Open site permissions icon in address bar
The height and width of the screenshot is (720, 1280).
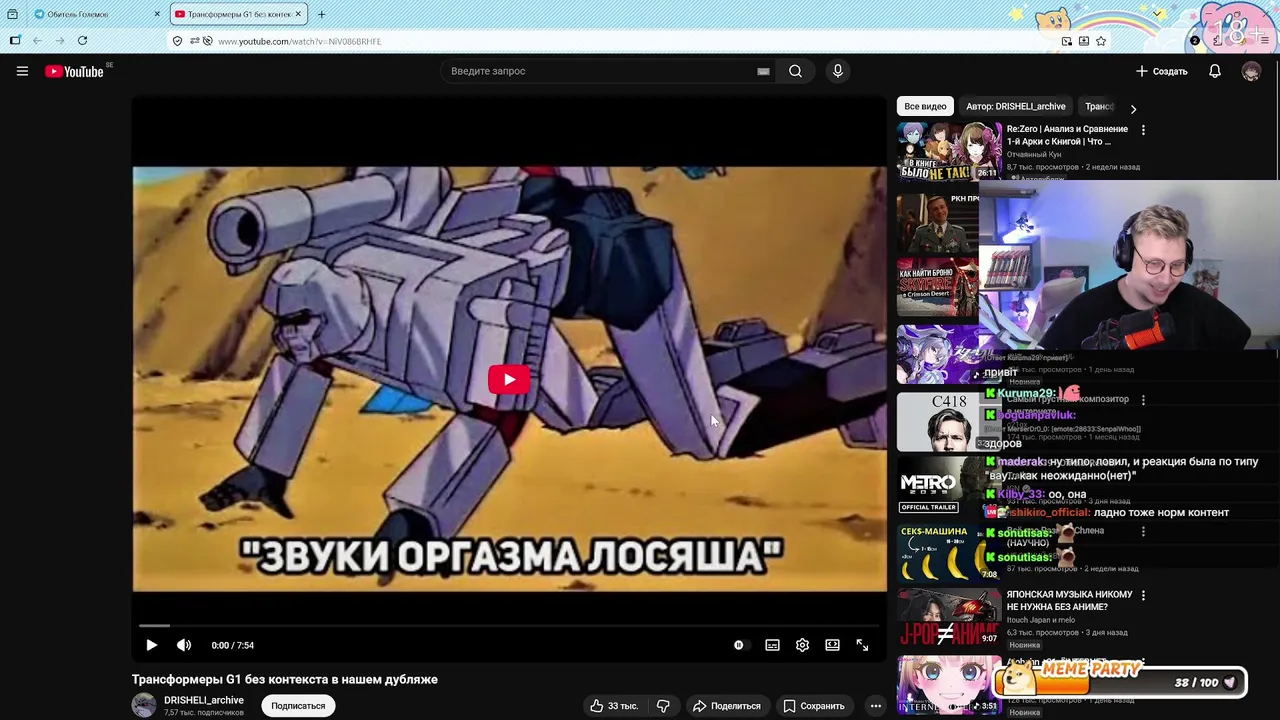pyautogui.click(x=194, y=41)
